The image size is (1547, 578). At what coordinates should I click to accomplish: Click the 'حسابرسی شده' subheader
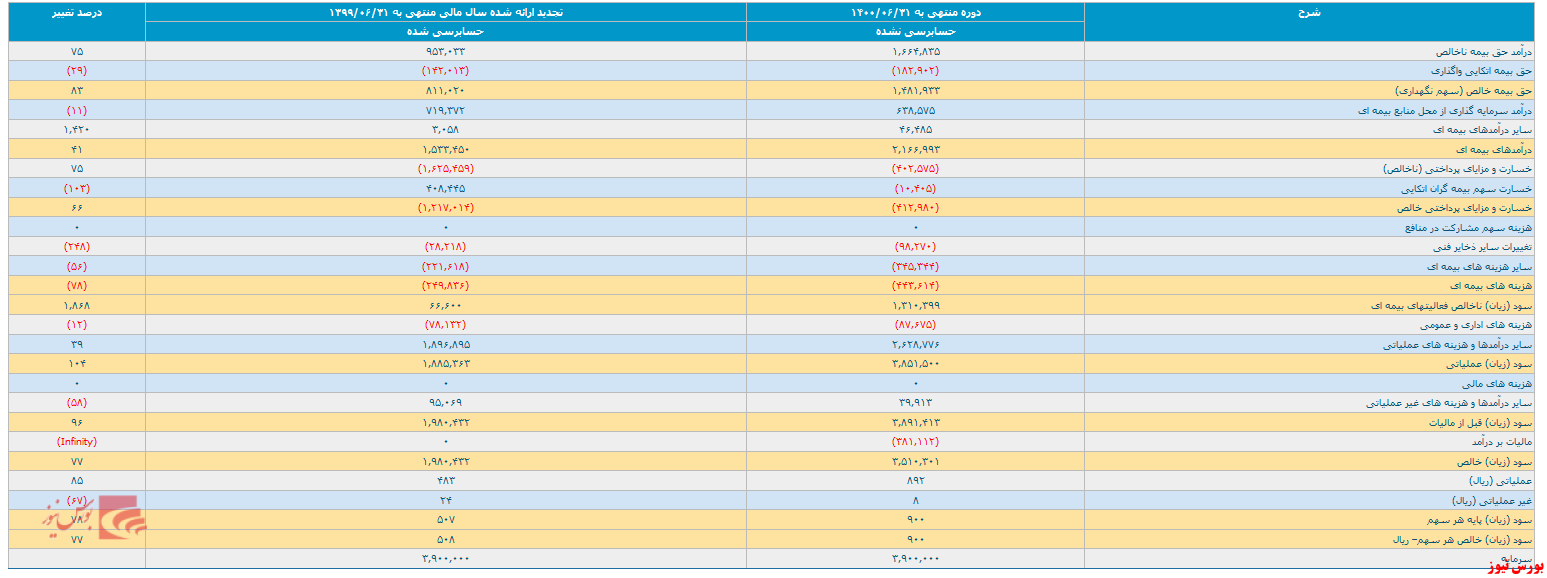[x=445, y=31]
